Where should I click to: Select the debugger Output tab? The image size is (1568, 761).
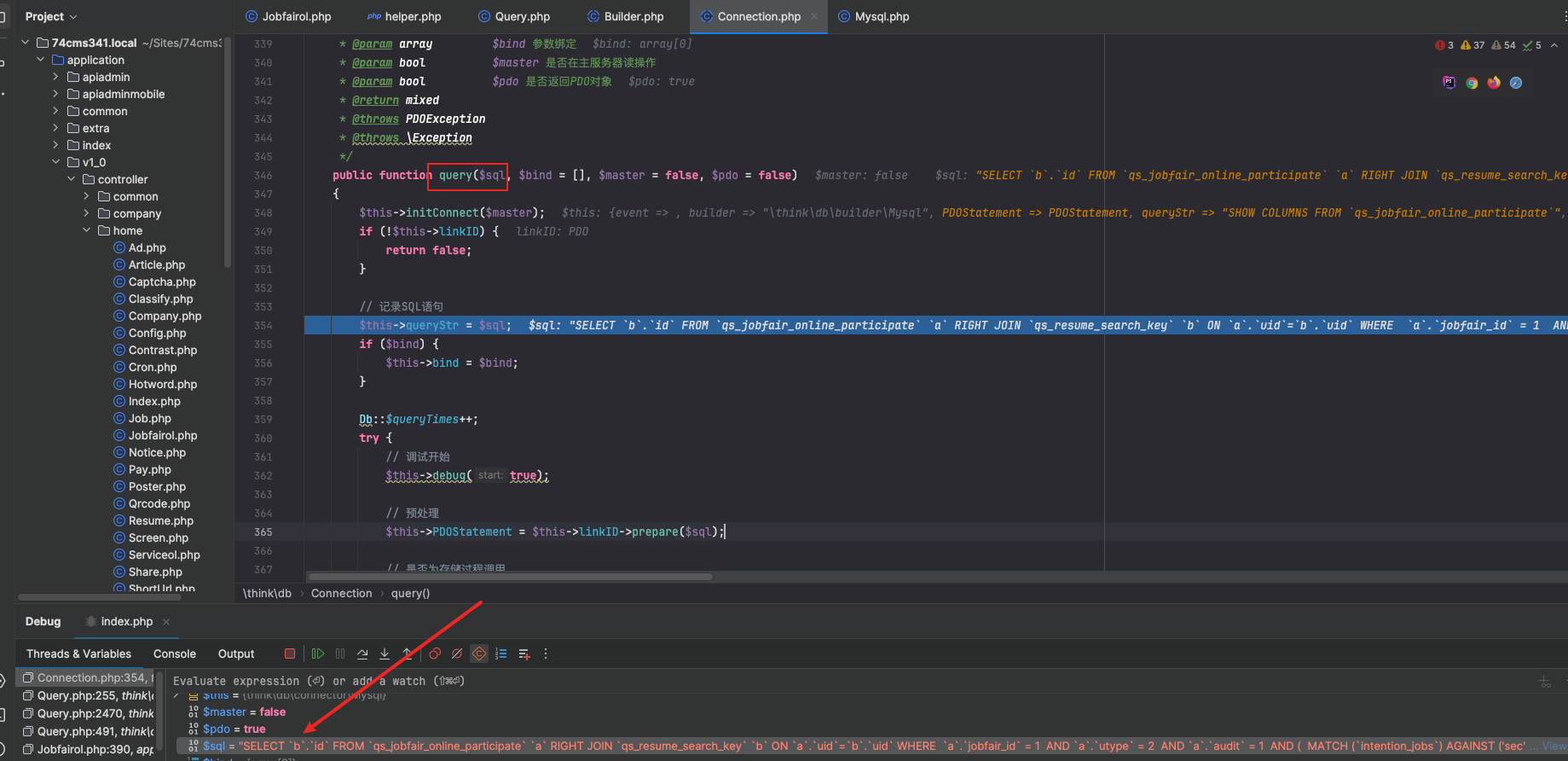[x=236, y=654]
